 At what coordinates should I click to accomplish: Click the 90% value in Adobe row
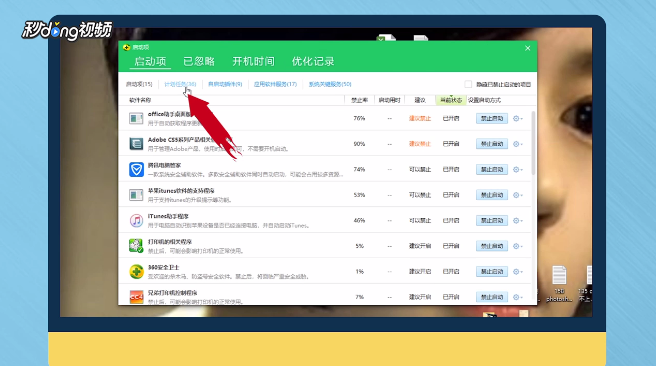[x=359, y=144]
